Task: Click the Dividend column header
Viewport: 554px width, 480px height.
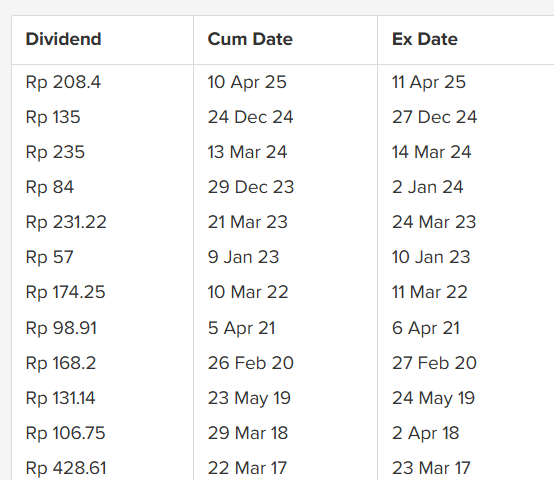Action: click(x=64, y=39)
